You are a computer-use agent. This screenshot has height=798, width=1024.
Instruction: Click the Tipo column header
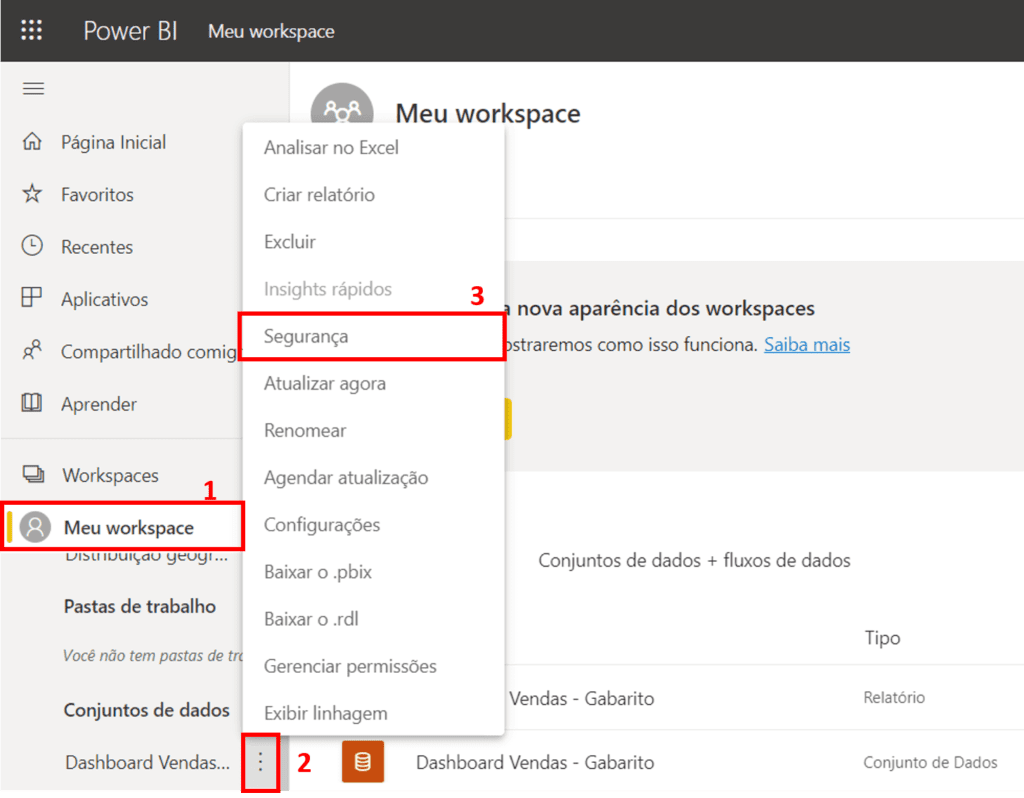pyautogui.click(x=882, y=637)
